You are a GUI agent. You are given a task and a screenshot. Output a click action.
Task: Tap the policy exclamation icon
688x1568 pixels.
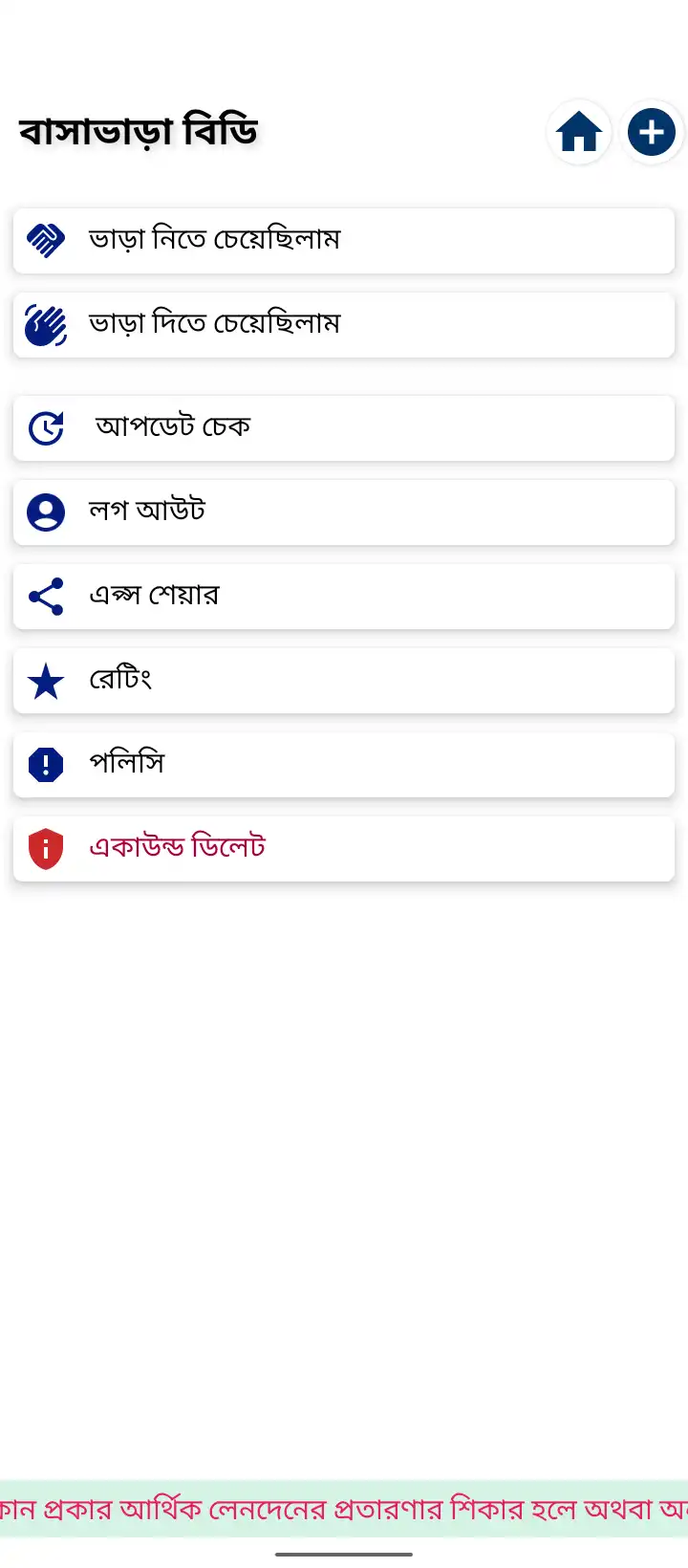[x=46, y=765]
